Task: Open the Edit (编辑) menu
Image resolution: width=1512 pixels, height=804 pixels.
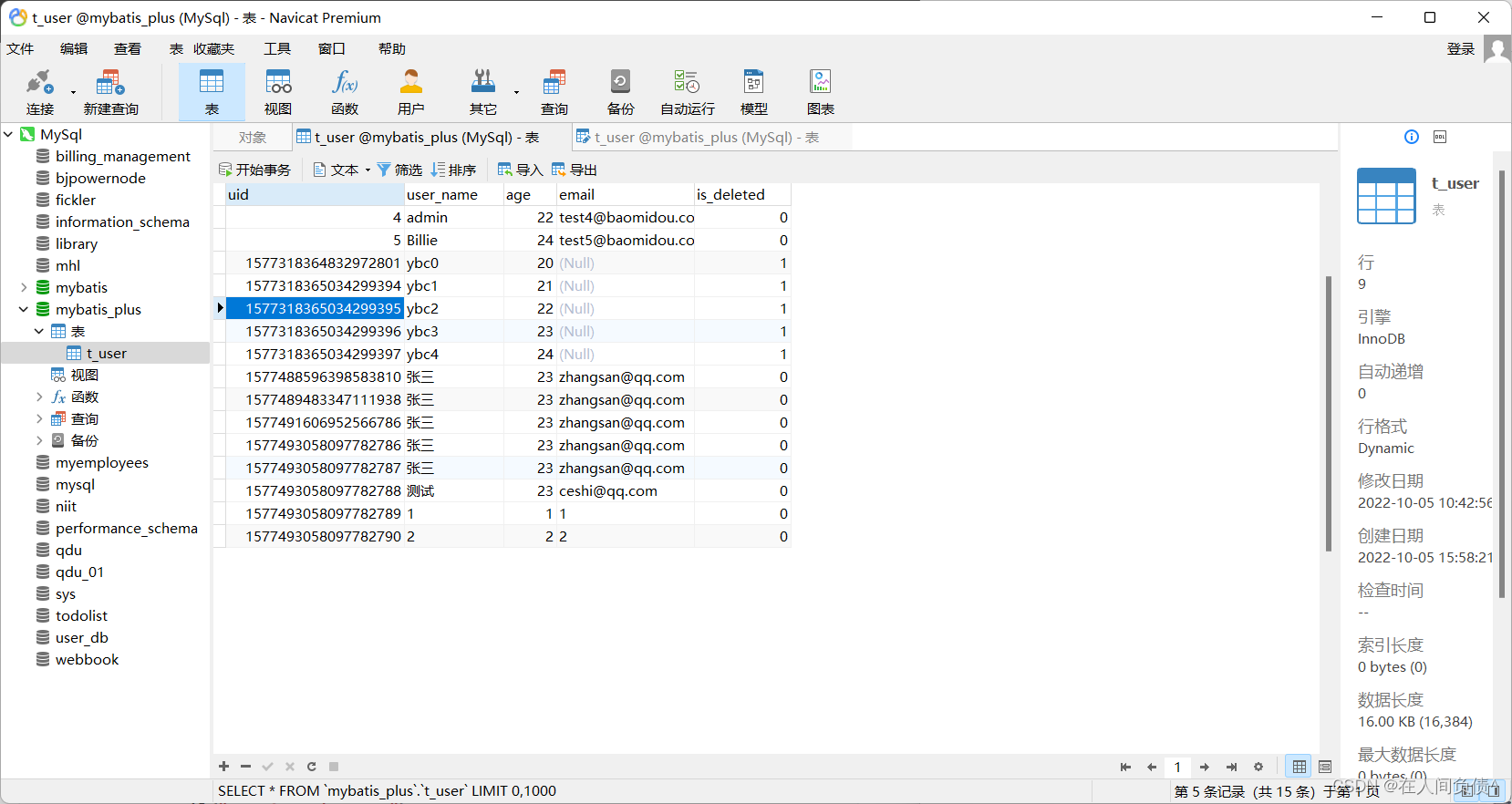Action: tap(74, 48)
